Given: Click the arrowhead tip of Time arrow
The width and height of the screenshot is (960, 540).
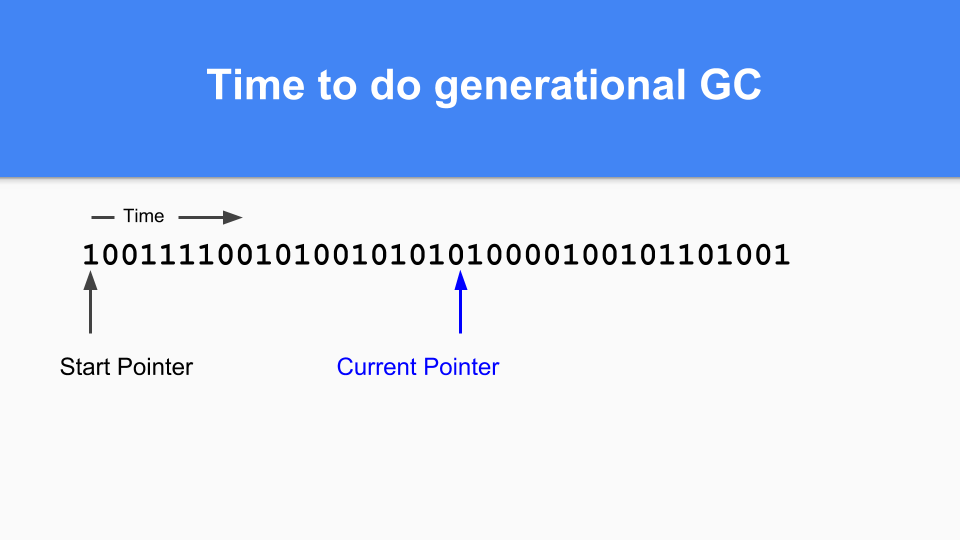Looking at the screenshot, I should [x=238, y=217].
